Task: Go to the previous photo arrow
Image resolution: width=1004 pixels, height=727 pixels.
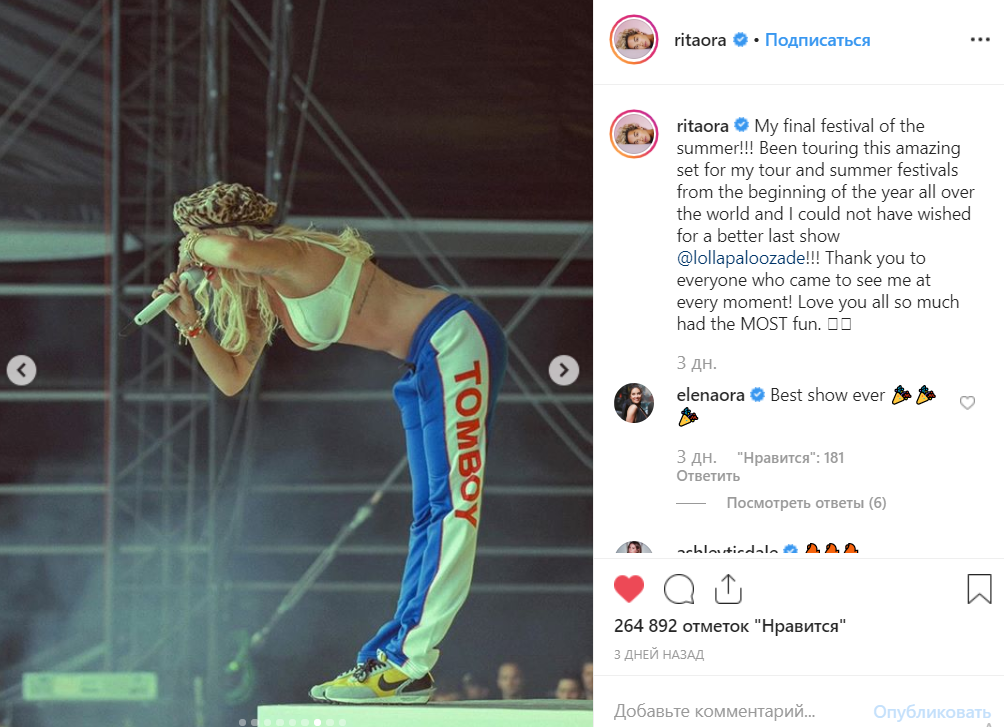Action: [x=21, y=370]
